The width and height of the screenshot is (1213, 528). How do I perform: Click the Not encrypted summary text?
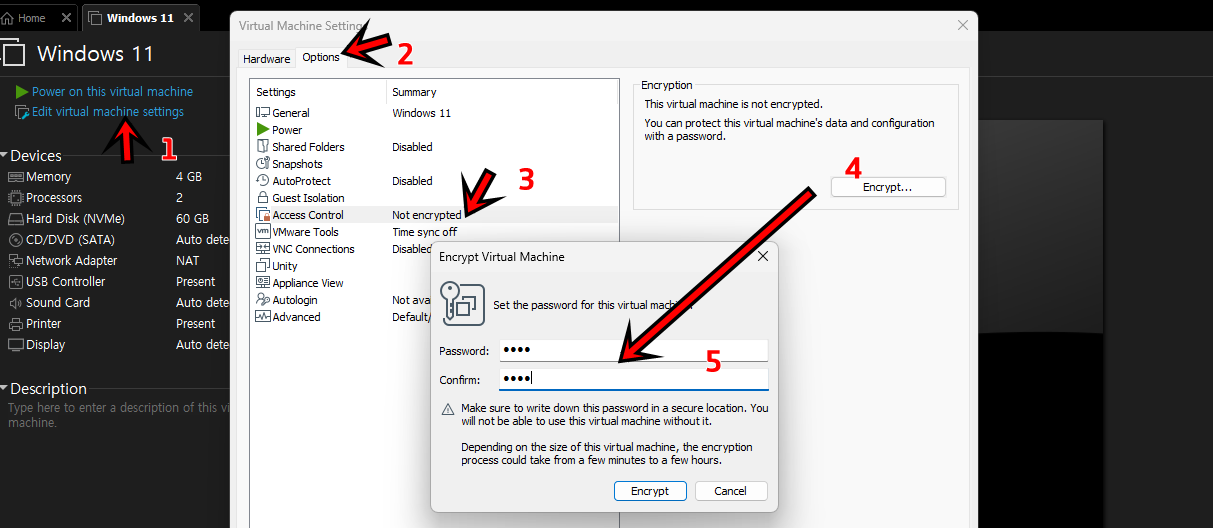[x=427, y=215]
